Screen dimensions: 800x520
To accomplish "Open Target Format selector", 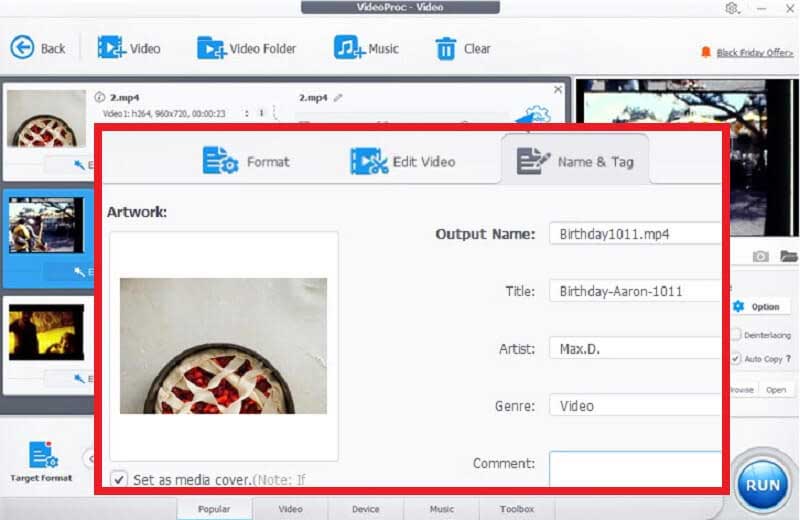I will (41, 462).
